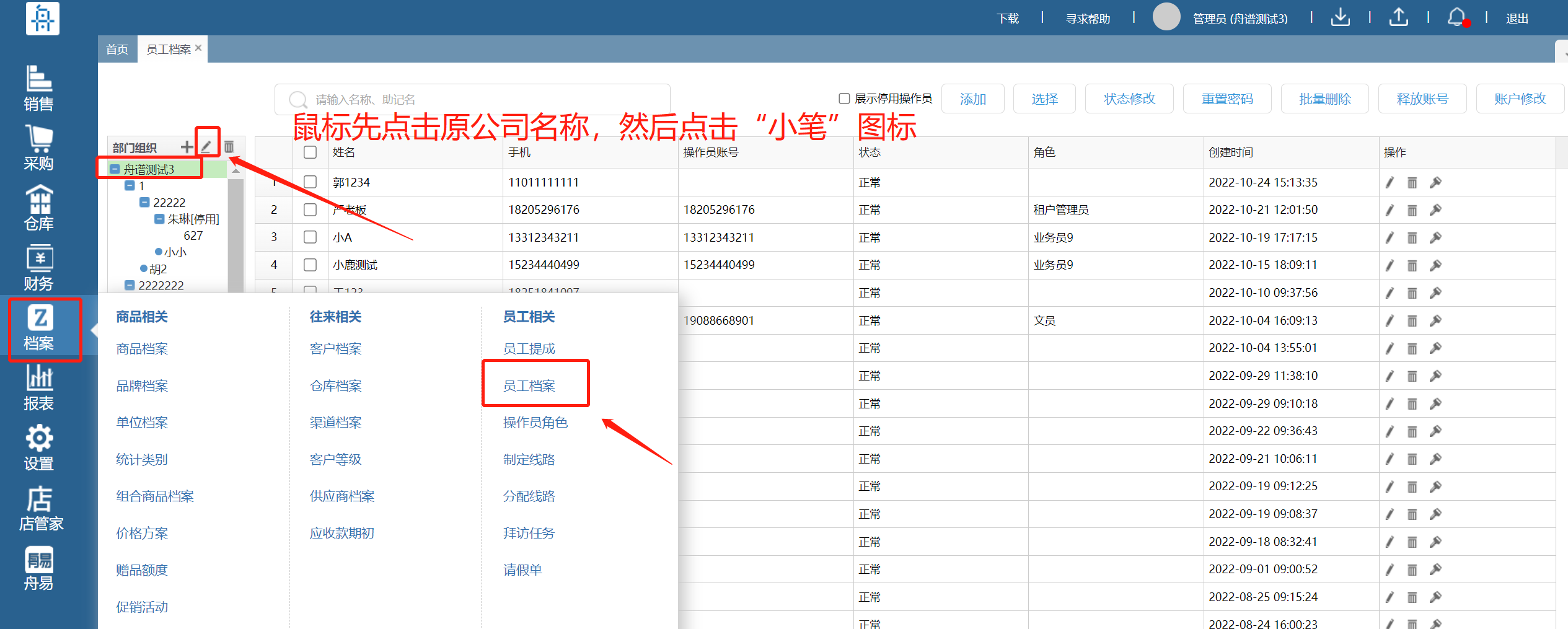This screenshot has height=629, width=1568.
Task: Switch to the 首页 tab
Action: [x=117, y=49]
